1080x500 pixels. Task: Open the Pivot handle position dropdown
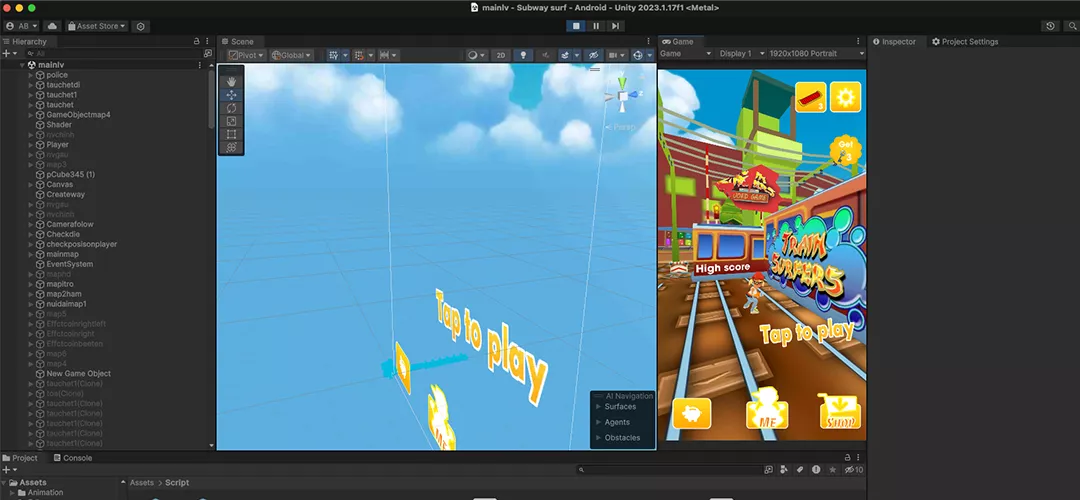[247, 55]
